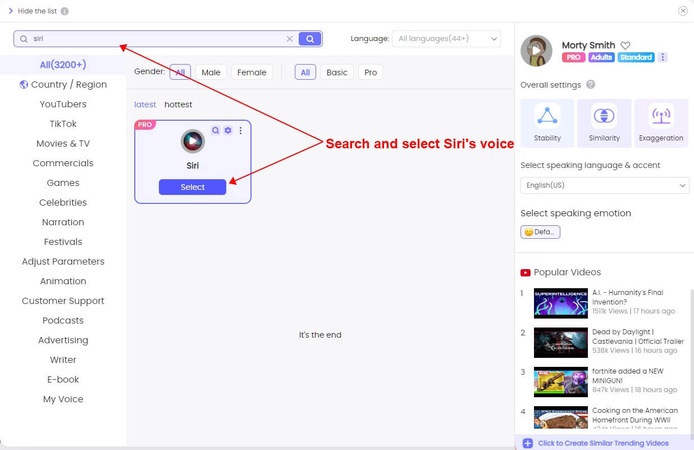694x450 pixels.
Task: Filter voices by Female gender
Action: coord(252,72)
